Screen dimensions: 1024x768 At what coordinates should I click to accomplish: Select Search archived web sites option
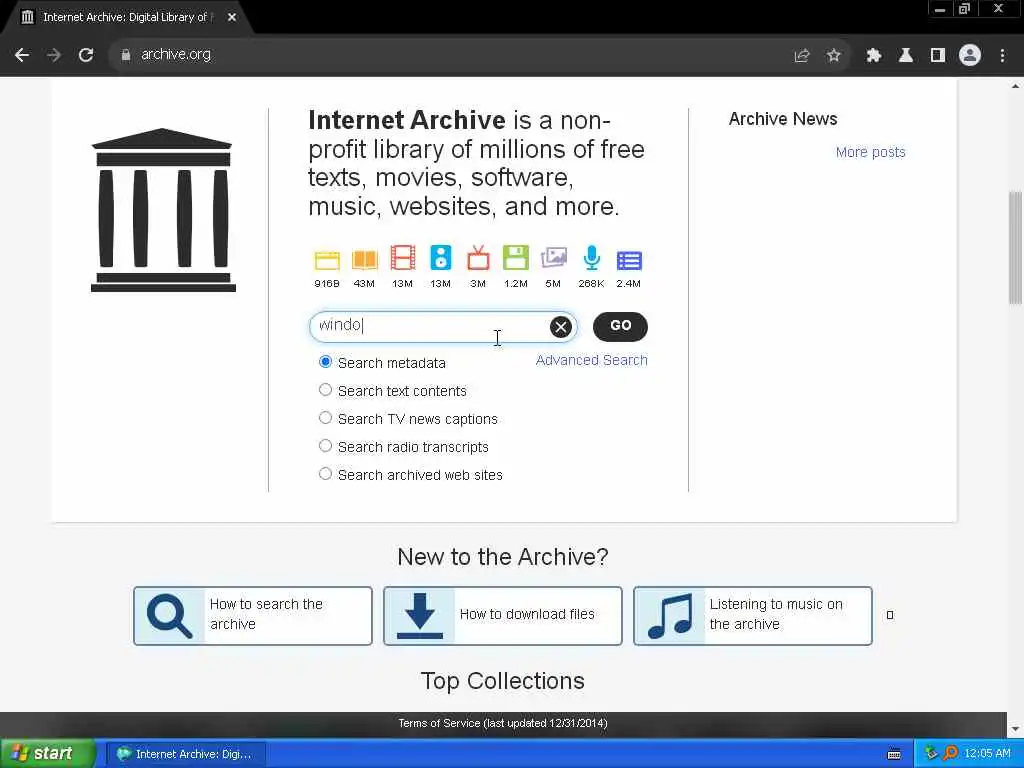coord(325,473)
